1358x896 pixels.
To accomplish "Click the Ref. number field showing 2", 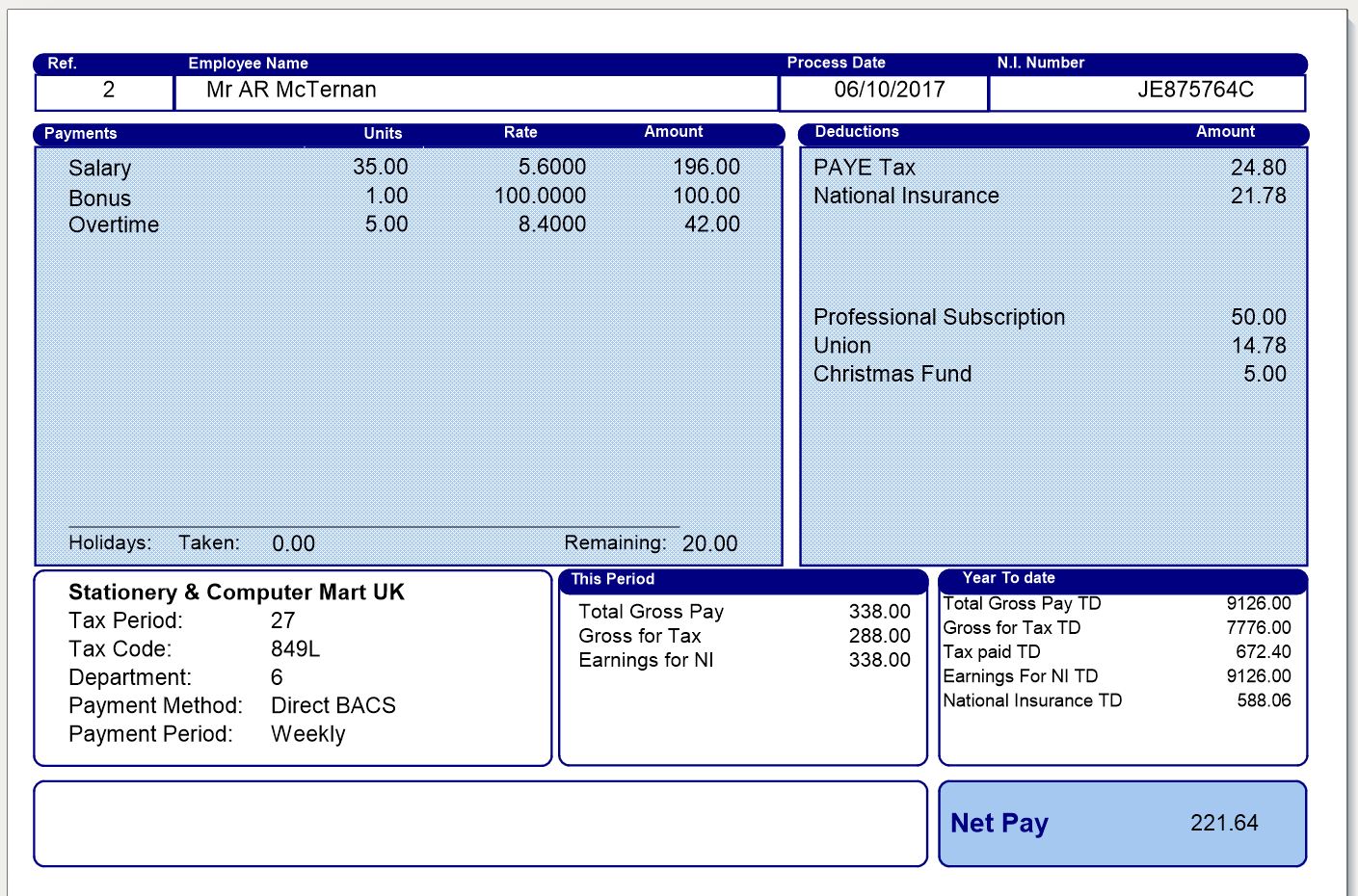I will (108, 91).
